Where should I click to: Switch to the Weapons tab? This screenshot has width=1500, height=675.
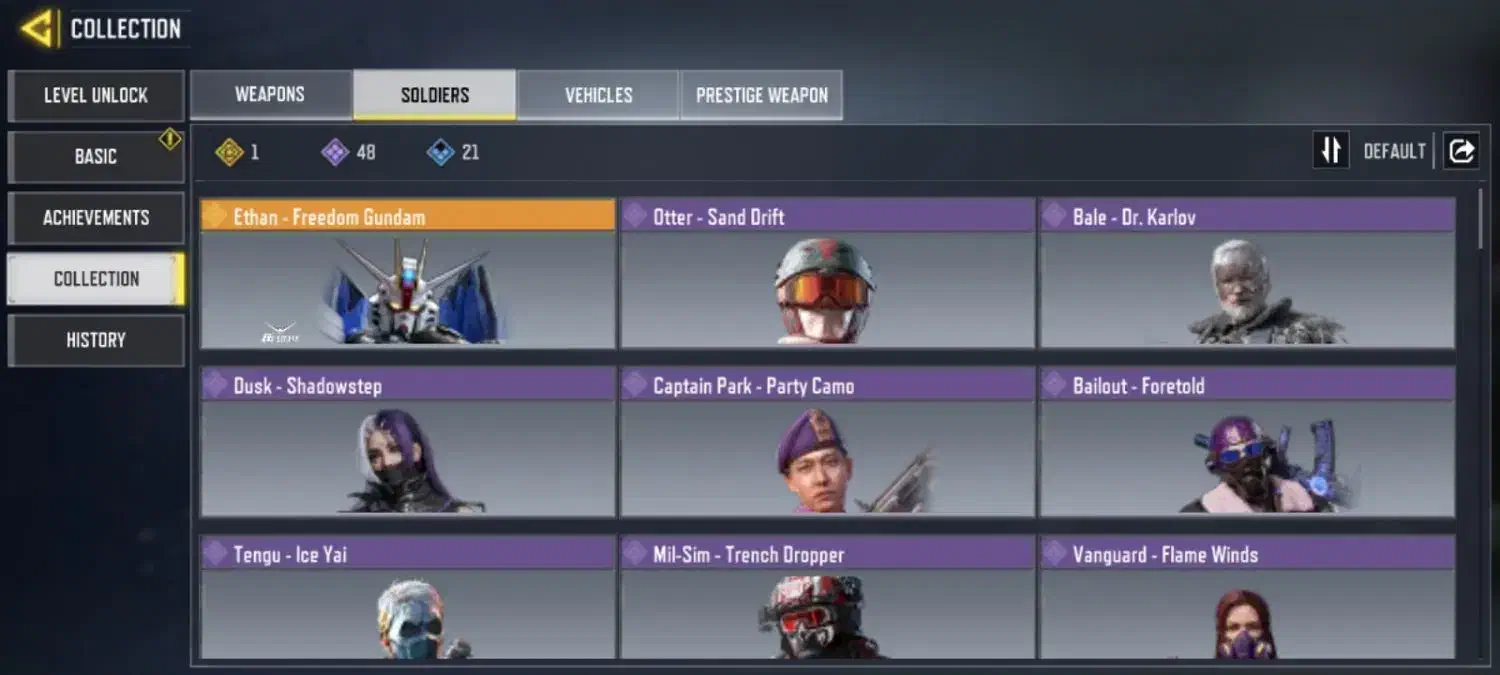tap(270, 95)
